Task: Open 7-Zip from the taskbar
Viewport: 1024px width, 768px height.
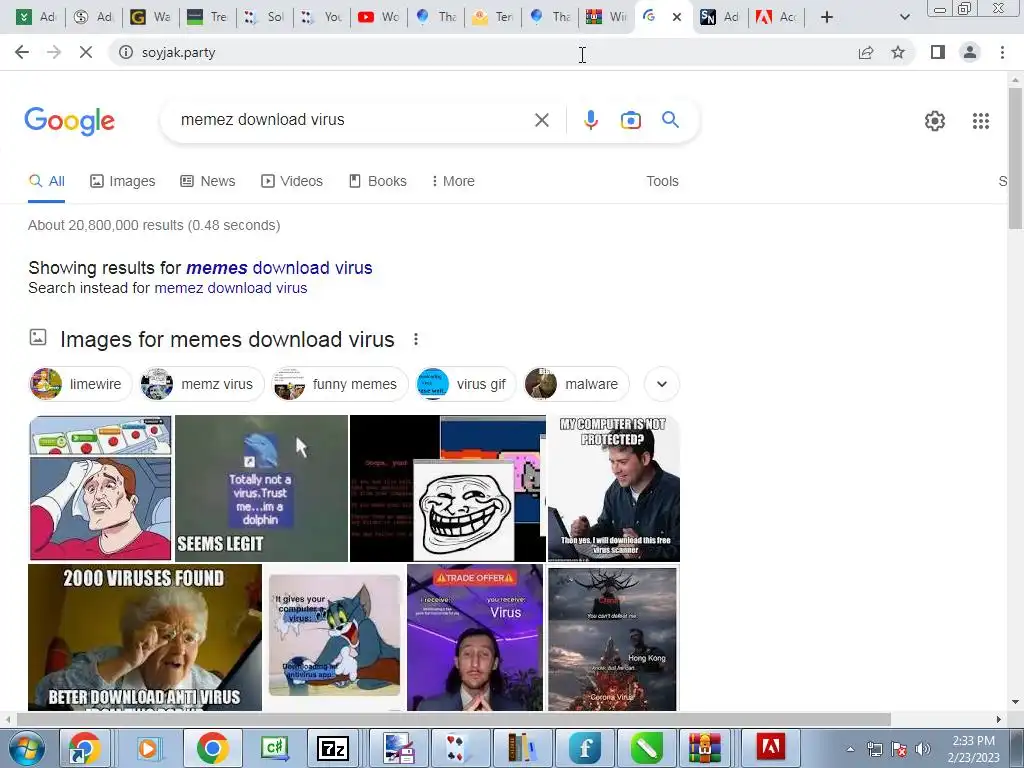Action: 332,748
